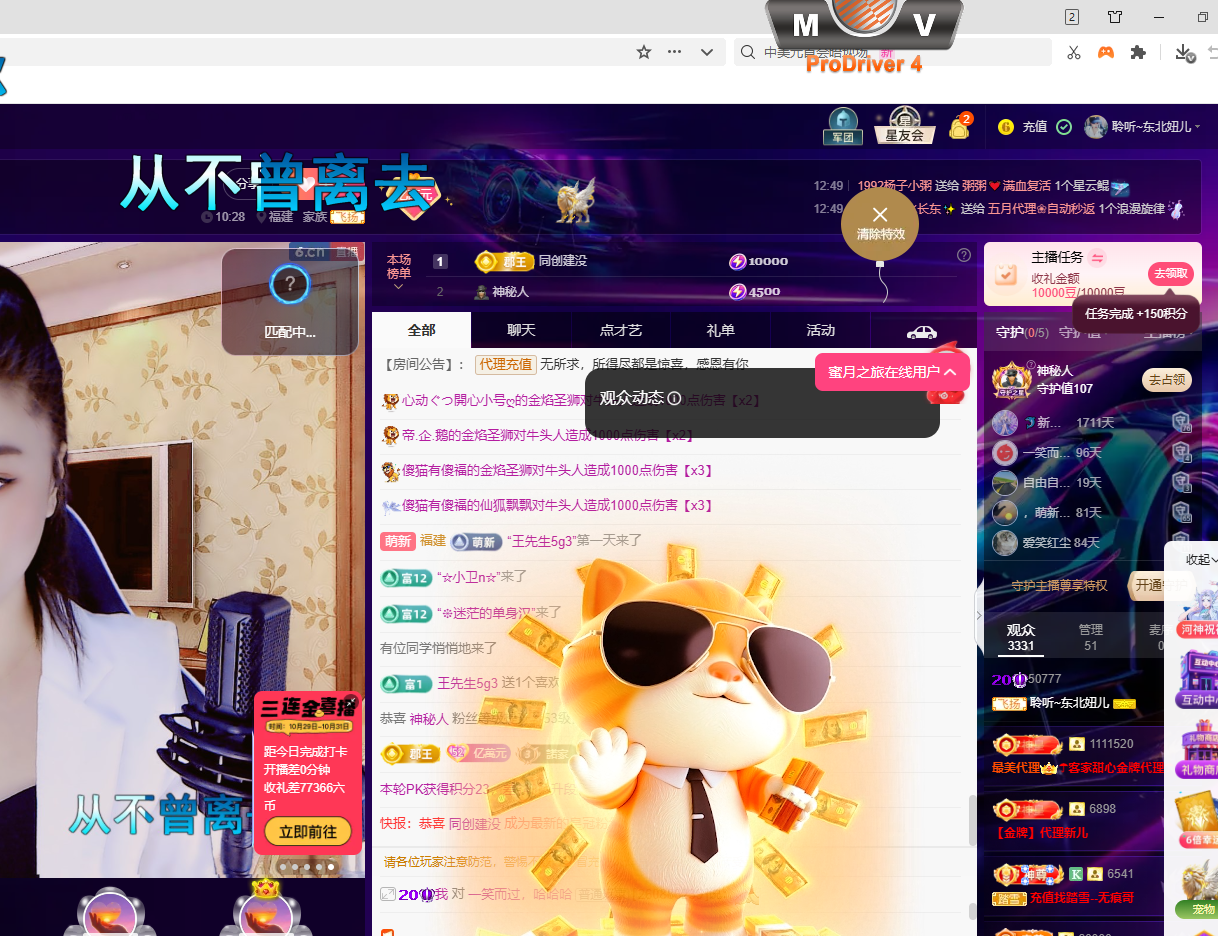The height and width of the screenshot is (936, 1218).
Task: Open the 聆听~东北妞儿 user dropdown
Action: [x=1144, y=127]
